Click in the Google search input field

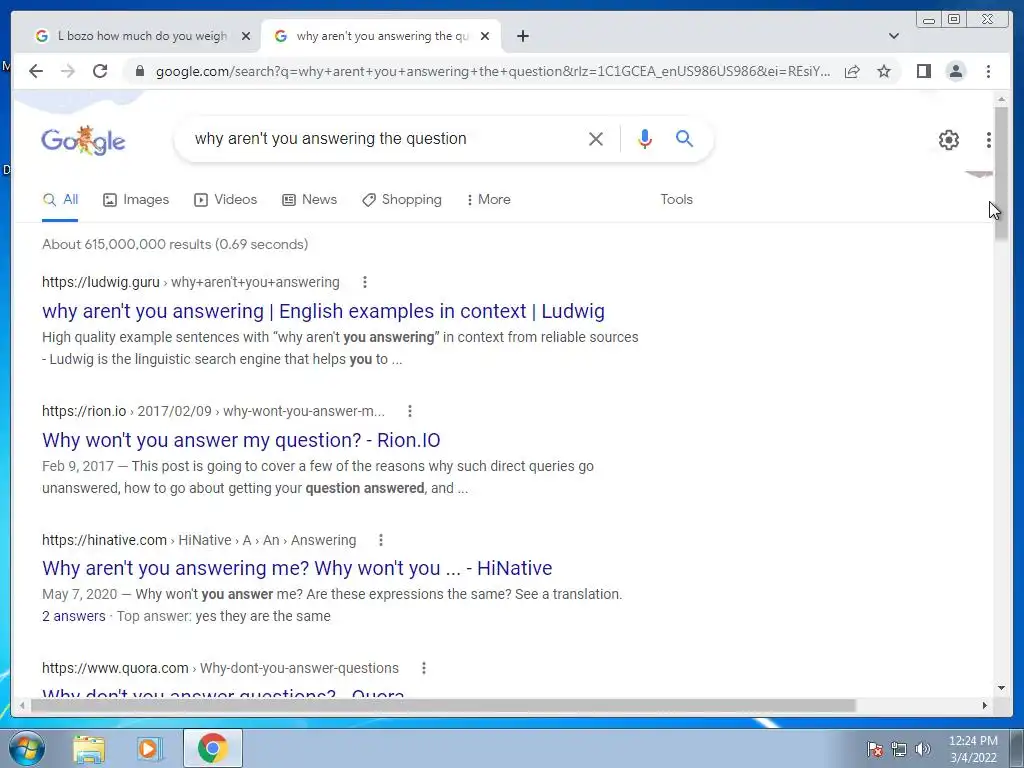click(x=385, y=138)
